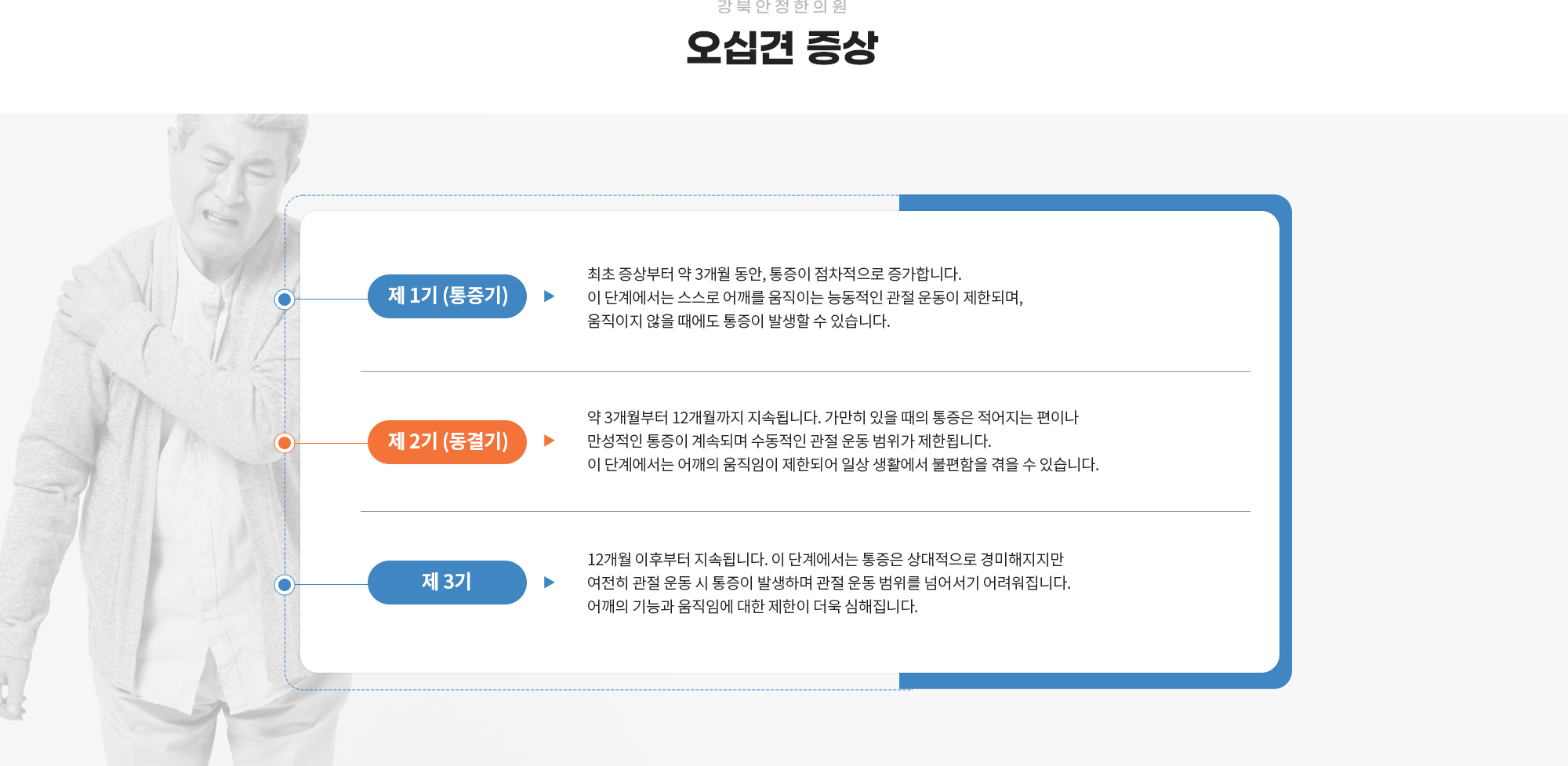Screen dimensions: 1568x766
Task: Click the blue timeline dot for 제 1기
Action: 285,299
